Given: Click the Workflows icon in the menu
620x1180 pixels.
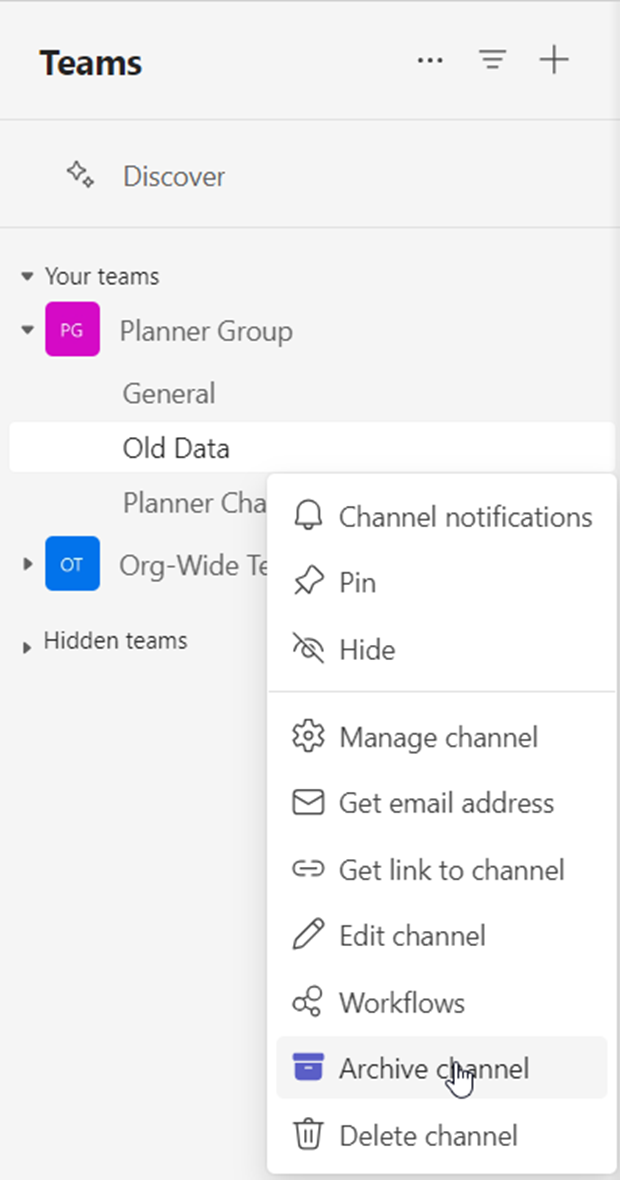Looking at the screenshot, I should click(309, 1002).
